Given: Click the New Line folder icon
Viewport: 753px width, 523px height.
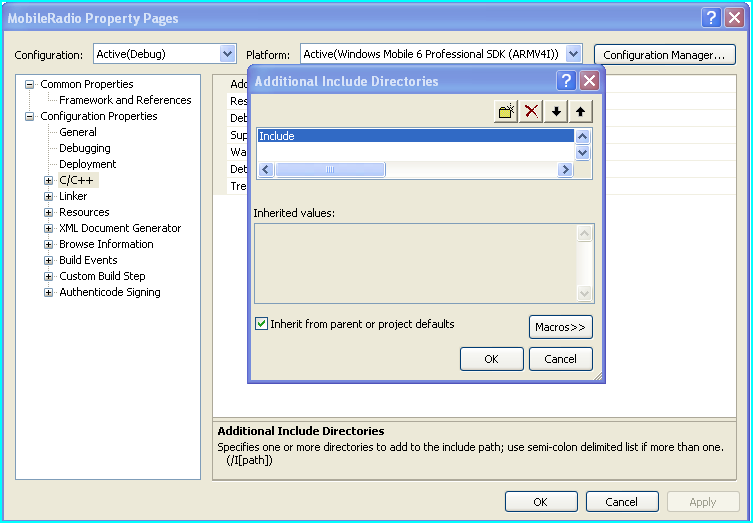Looking at the screenshot, I should pos(506,111).
